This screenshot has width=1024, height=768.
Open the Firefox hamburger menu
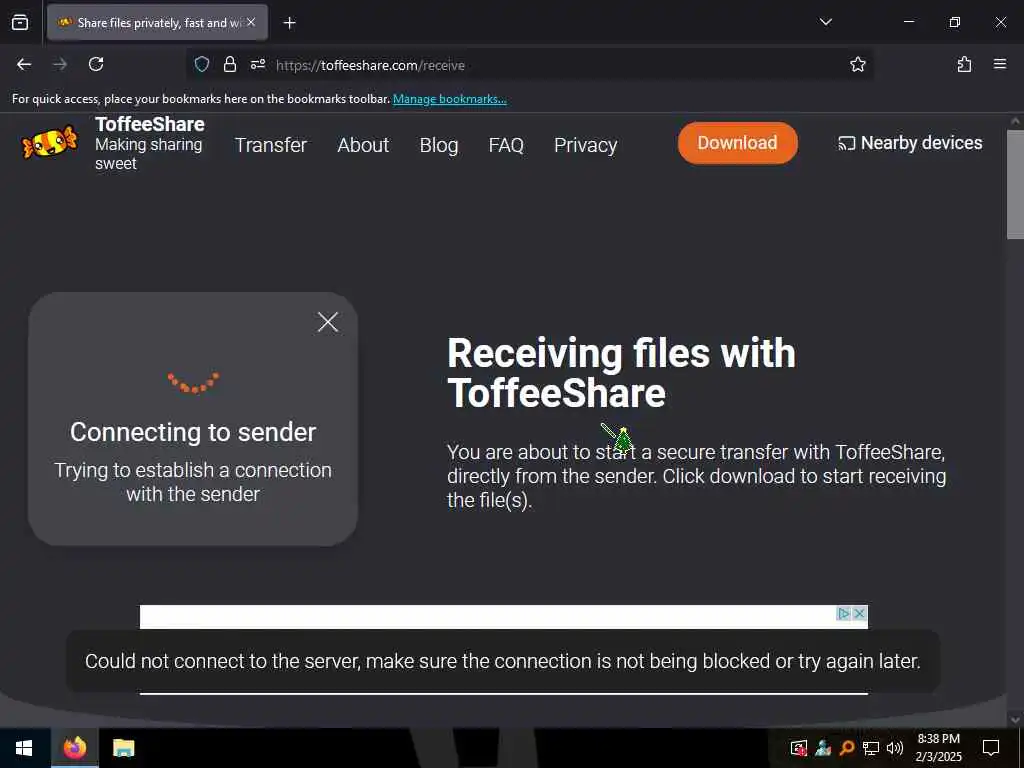coord(1000,64)
